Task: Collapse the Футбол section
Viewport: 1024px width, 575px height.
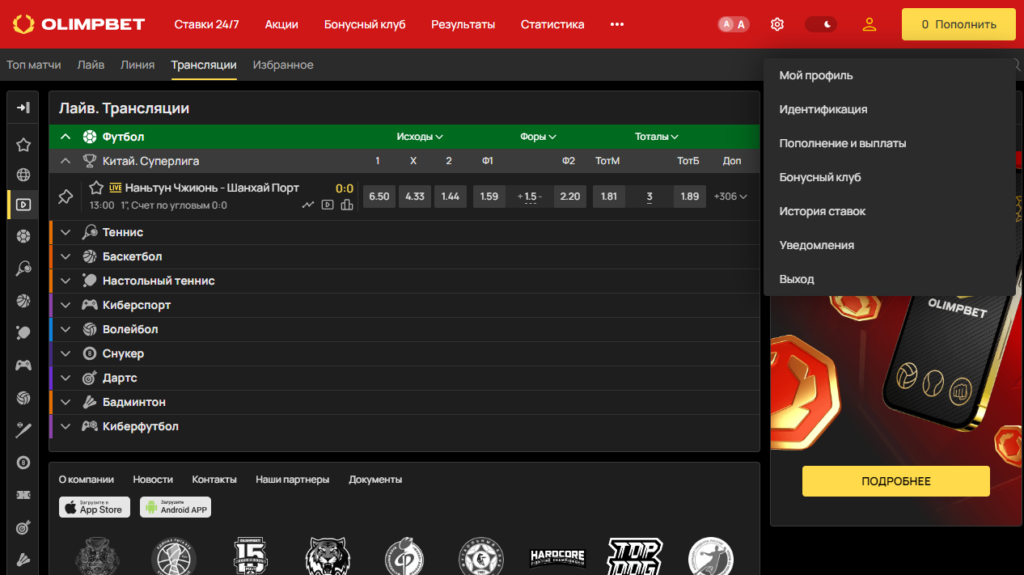Action: [x=65, y=137]
